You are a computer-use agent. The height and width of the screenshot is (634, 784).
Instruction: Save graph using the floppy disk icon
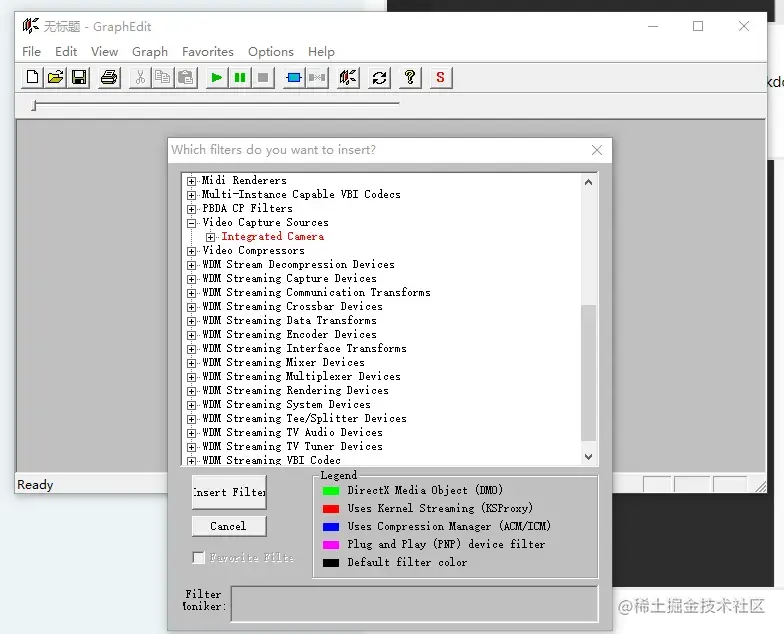pyautogui.click(x=79, y=78)
